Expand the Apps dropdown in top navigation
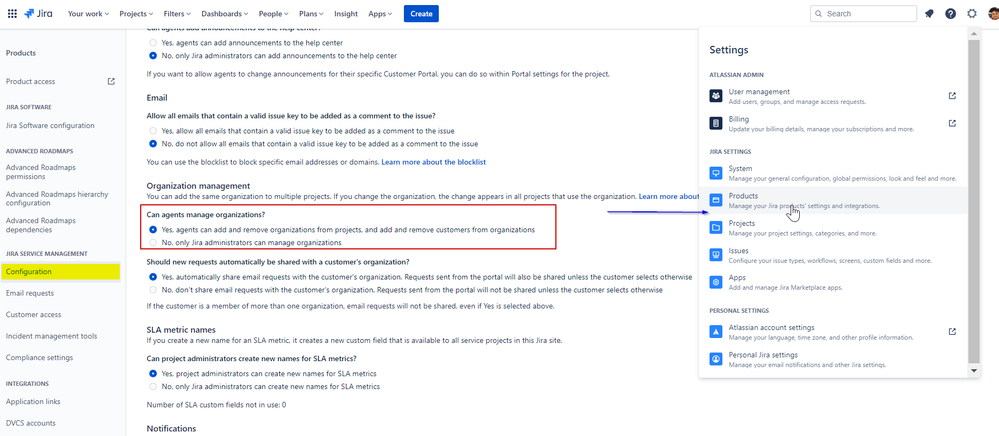Screen dimensions: 999x436 click(380, 13)
